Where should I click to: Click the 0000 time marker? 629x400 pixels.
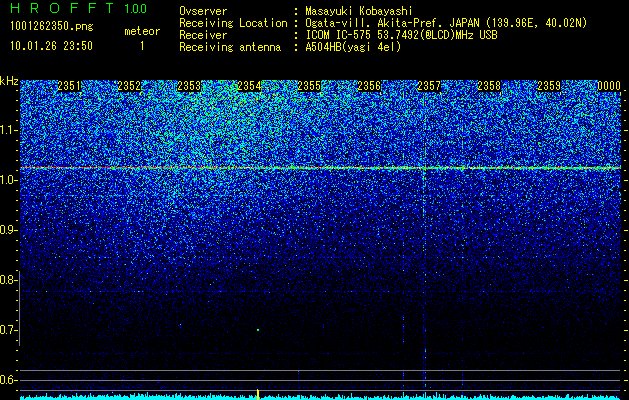click(609, 86)
